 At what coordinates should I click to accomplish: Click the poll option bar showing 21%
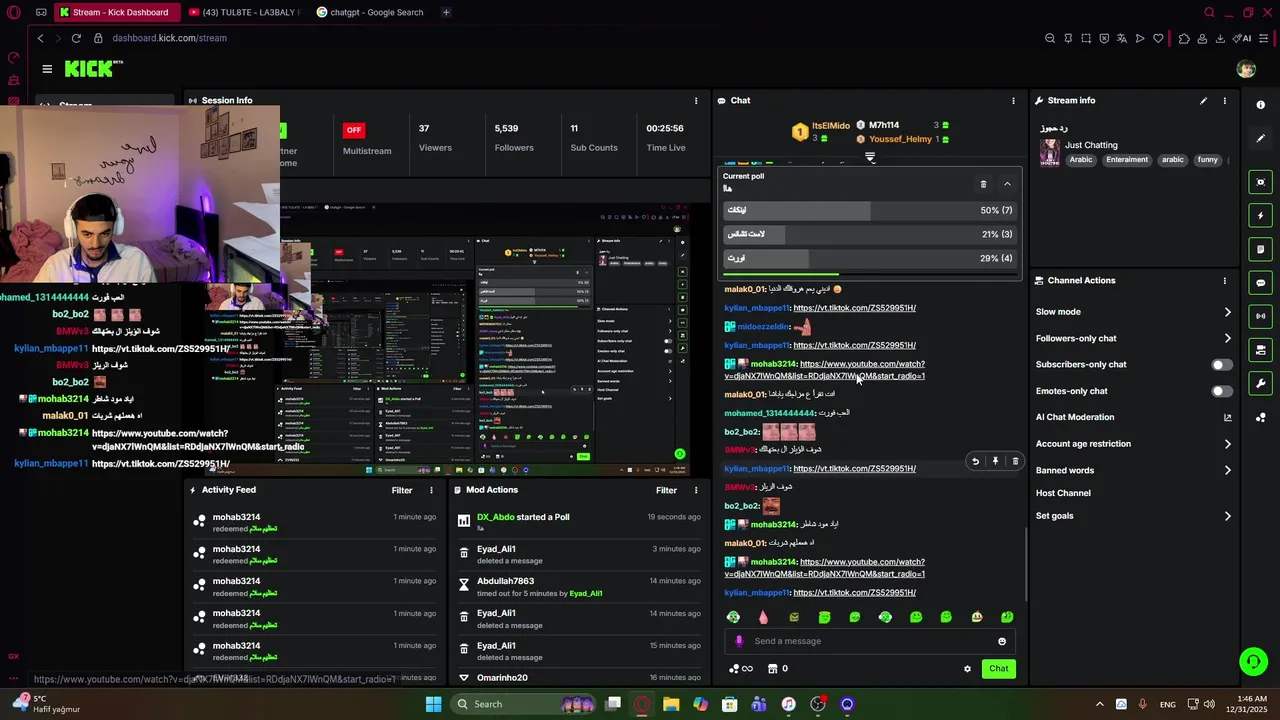(869, 234)
